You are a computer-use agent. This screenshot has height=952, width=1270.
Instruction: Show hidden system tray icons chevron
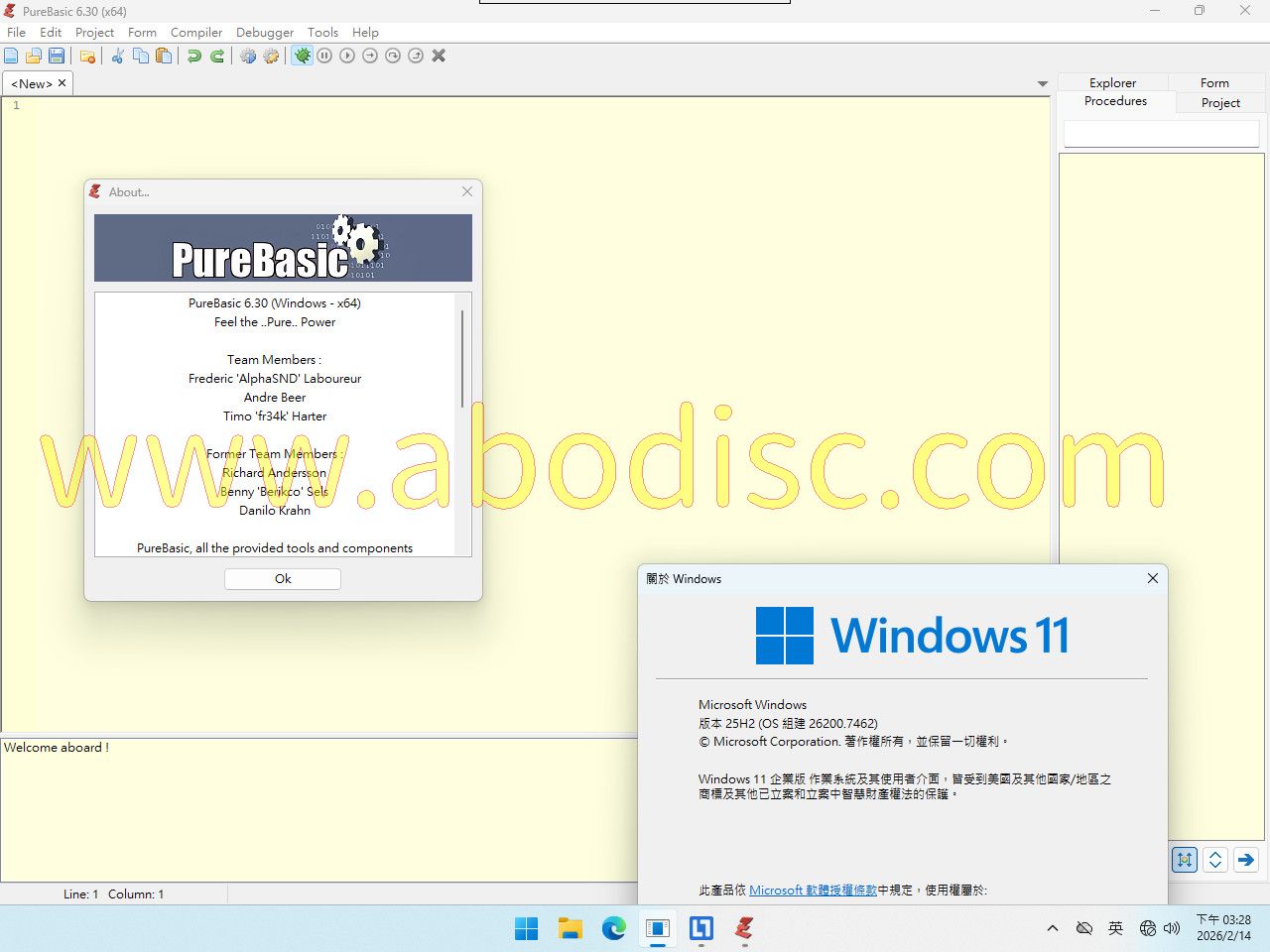click(1052, 928)
